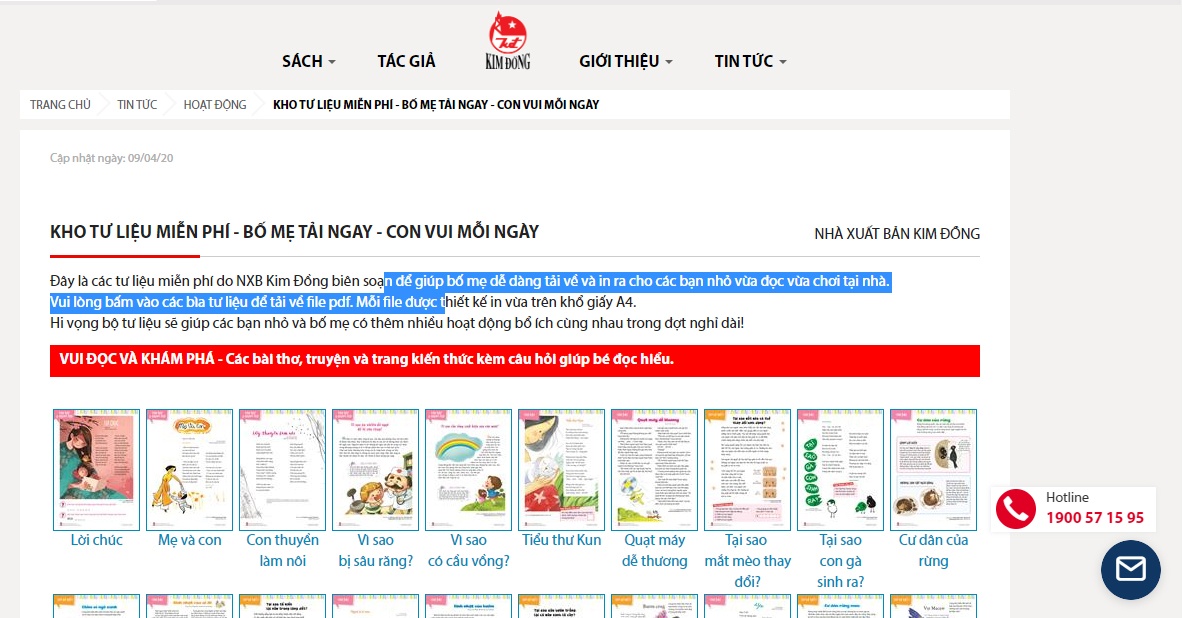Open the Vì sao bị sâu răng cover
Screen dimensions: 1182x618
pyautogui.click(x=375, y=470)
